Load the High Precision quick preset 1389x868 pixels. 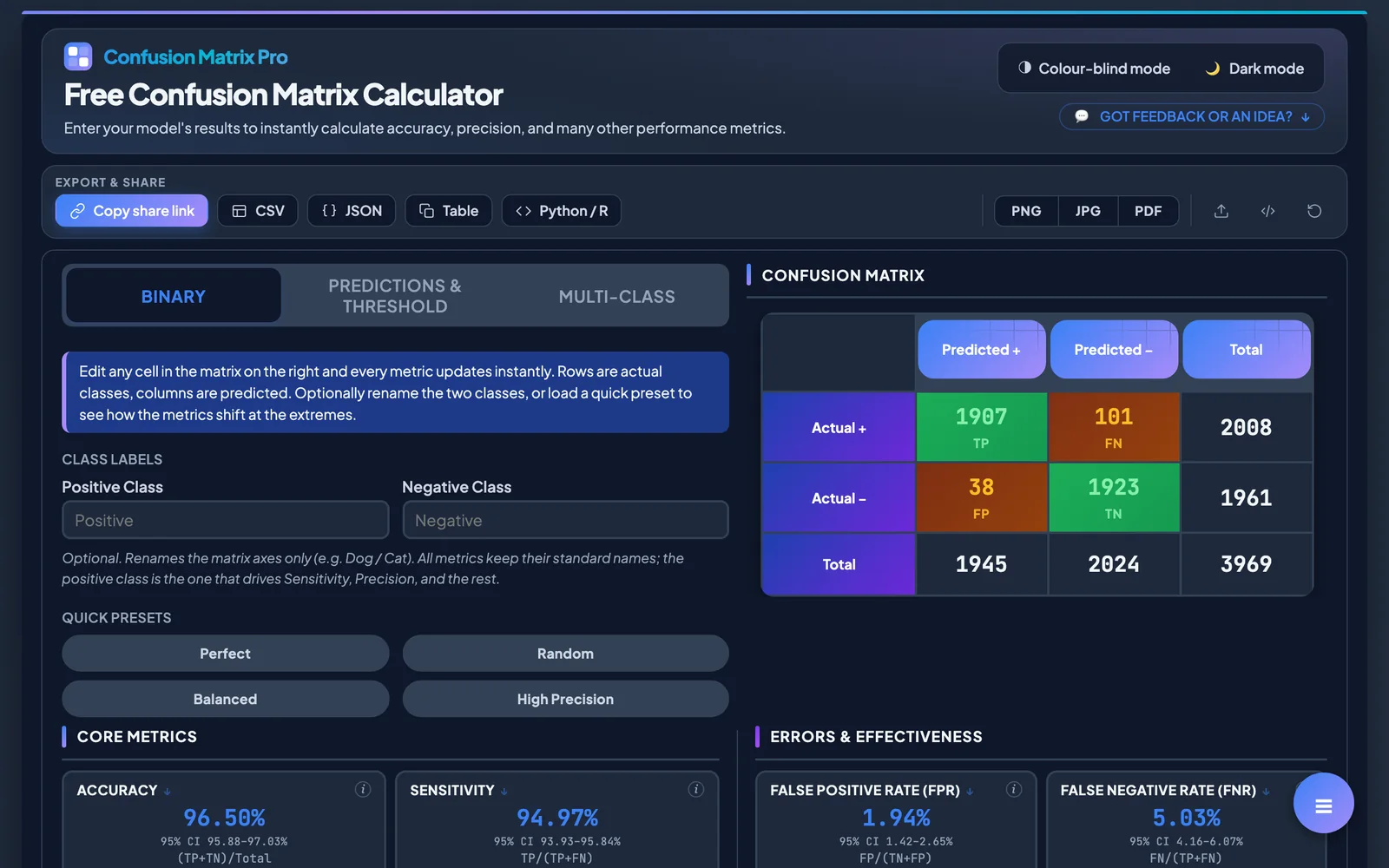[565, 699]
